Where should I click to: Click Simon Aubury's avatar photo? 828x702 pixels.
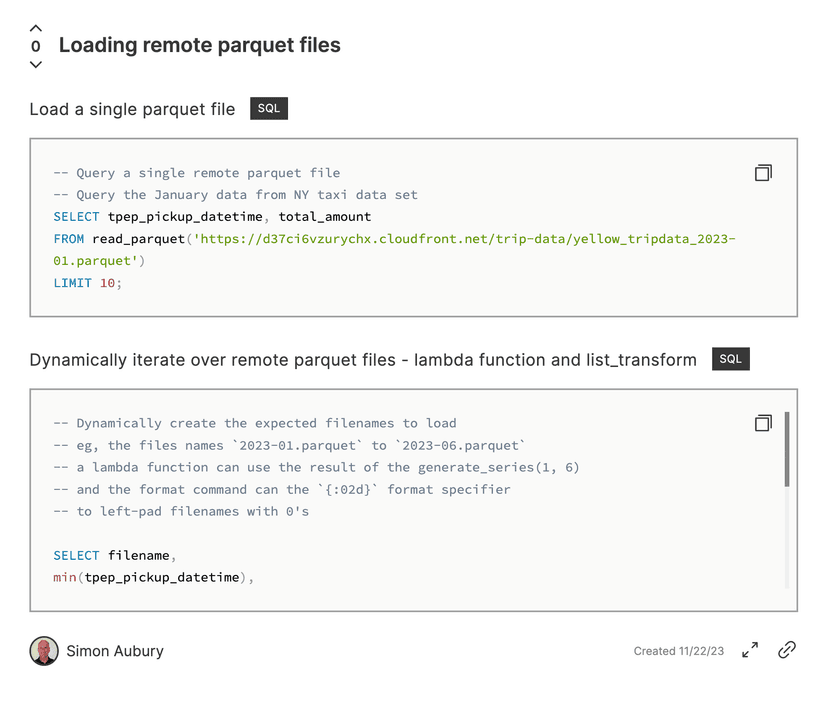tap(43, 650)
